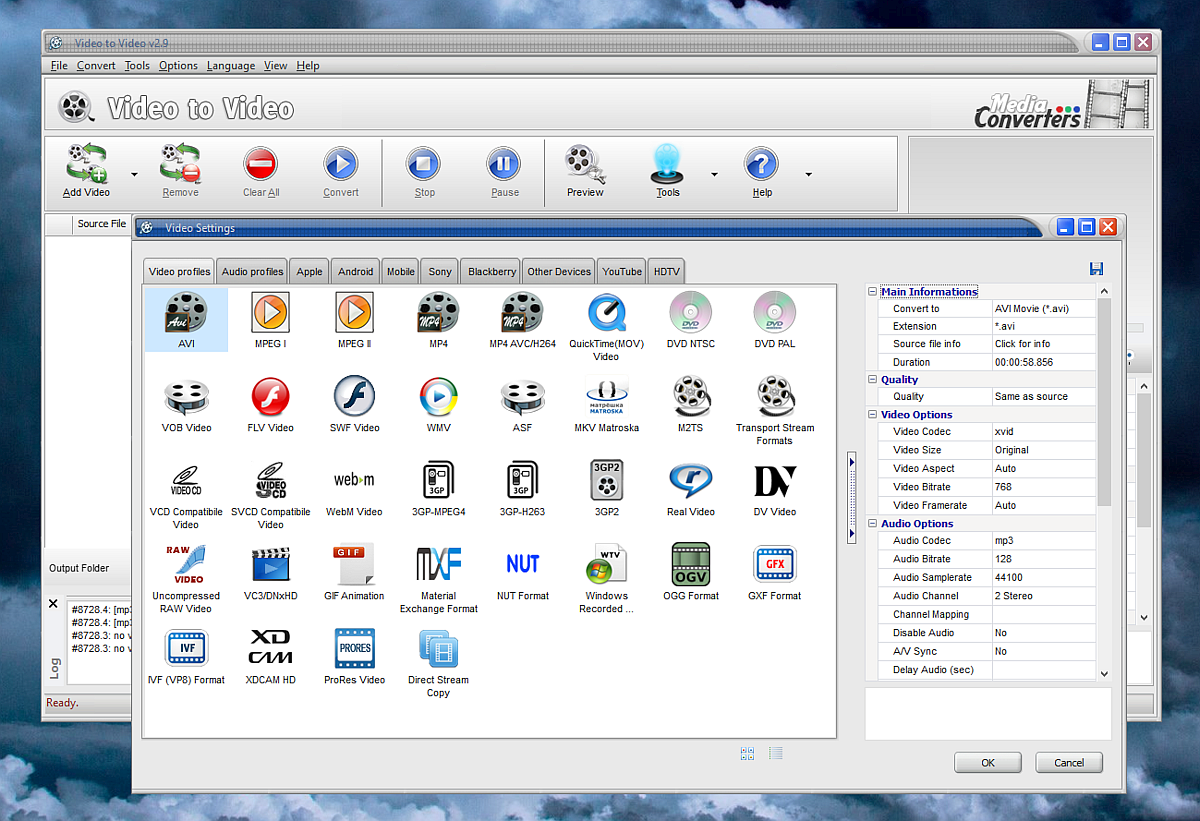Open the Audio profiles tab

[252, 271]
